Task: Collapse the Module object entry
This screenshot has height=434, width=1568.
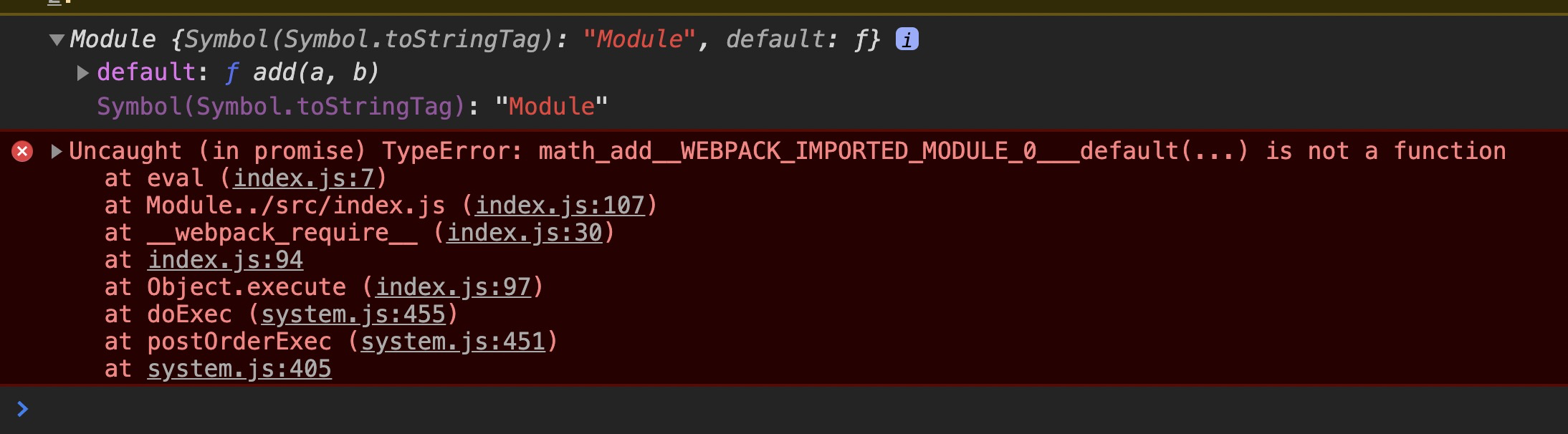Action: click(56, 40)
